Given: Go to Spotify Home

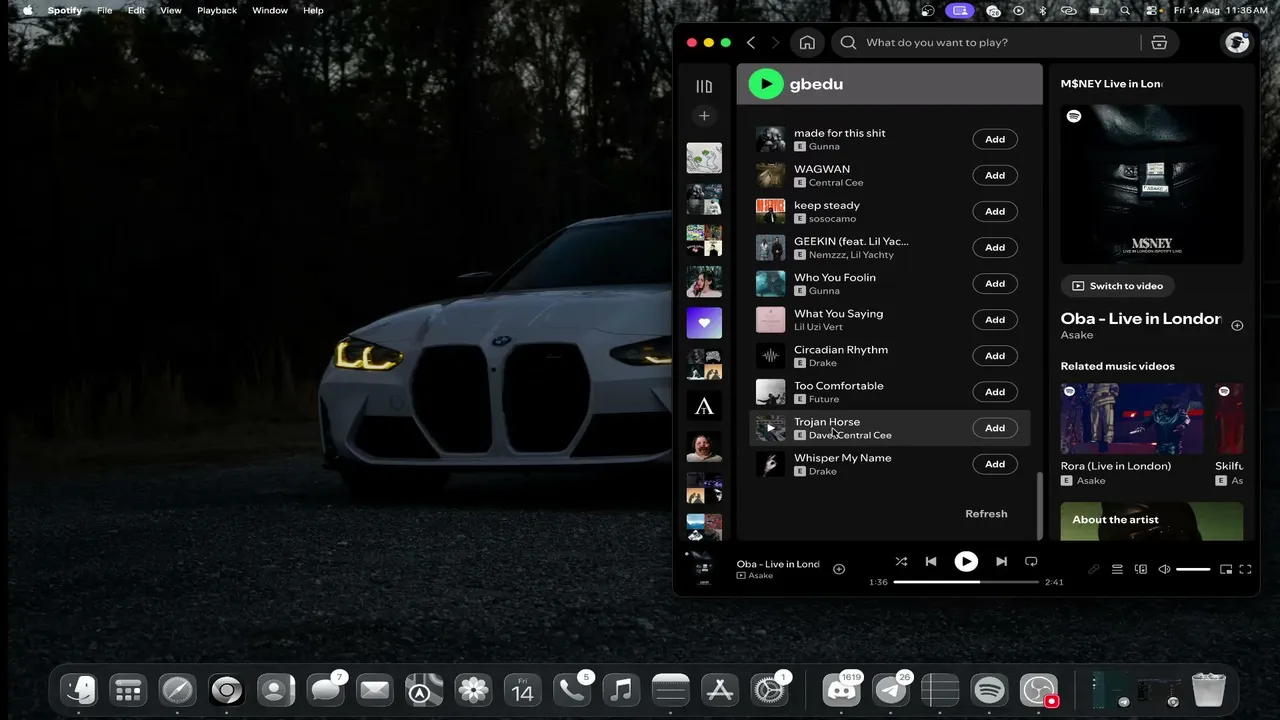Looking at the screenshot, I should tap(807, 43).
